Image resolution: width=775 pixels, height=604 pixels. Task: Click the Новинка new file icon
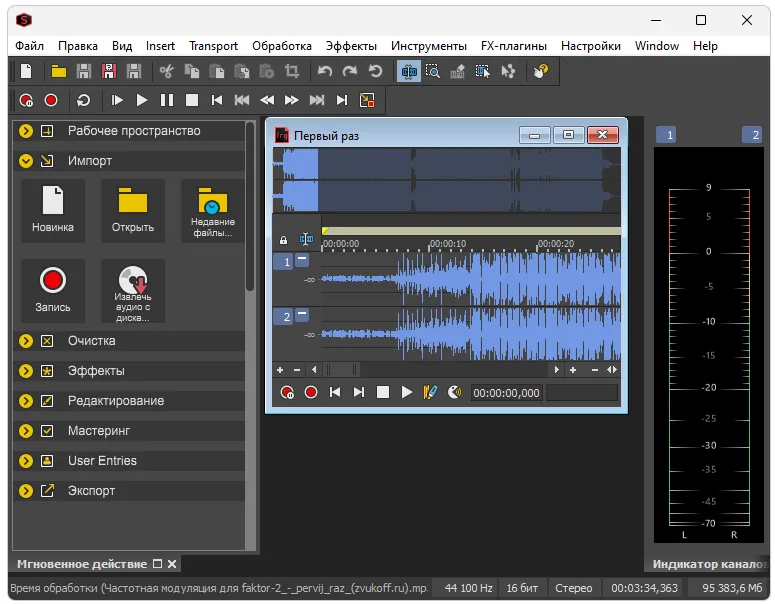[53, 211]
